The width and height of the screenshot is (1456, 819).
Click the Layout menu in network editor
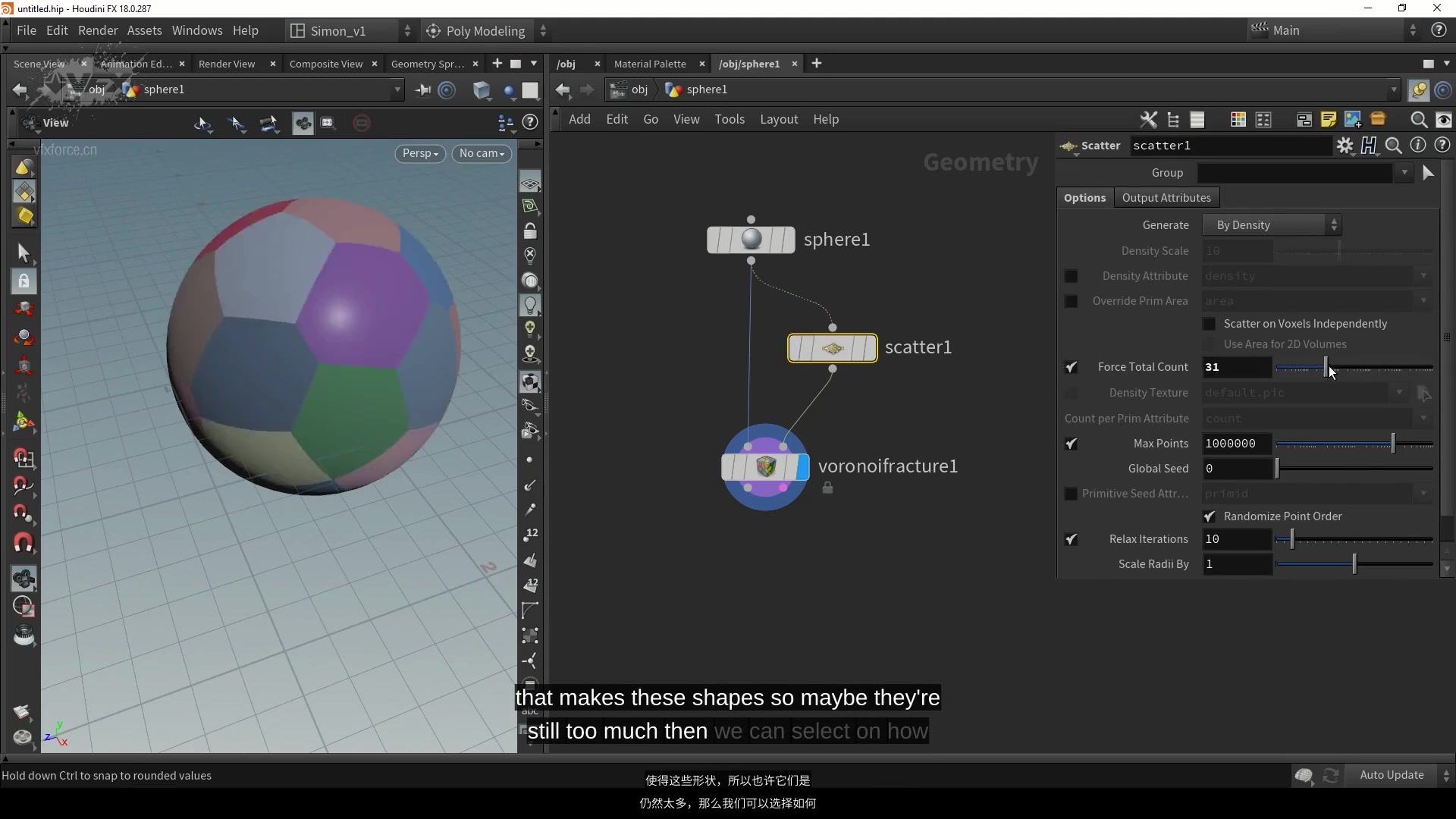click(779, 119)
